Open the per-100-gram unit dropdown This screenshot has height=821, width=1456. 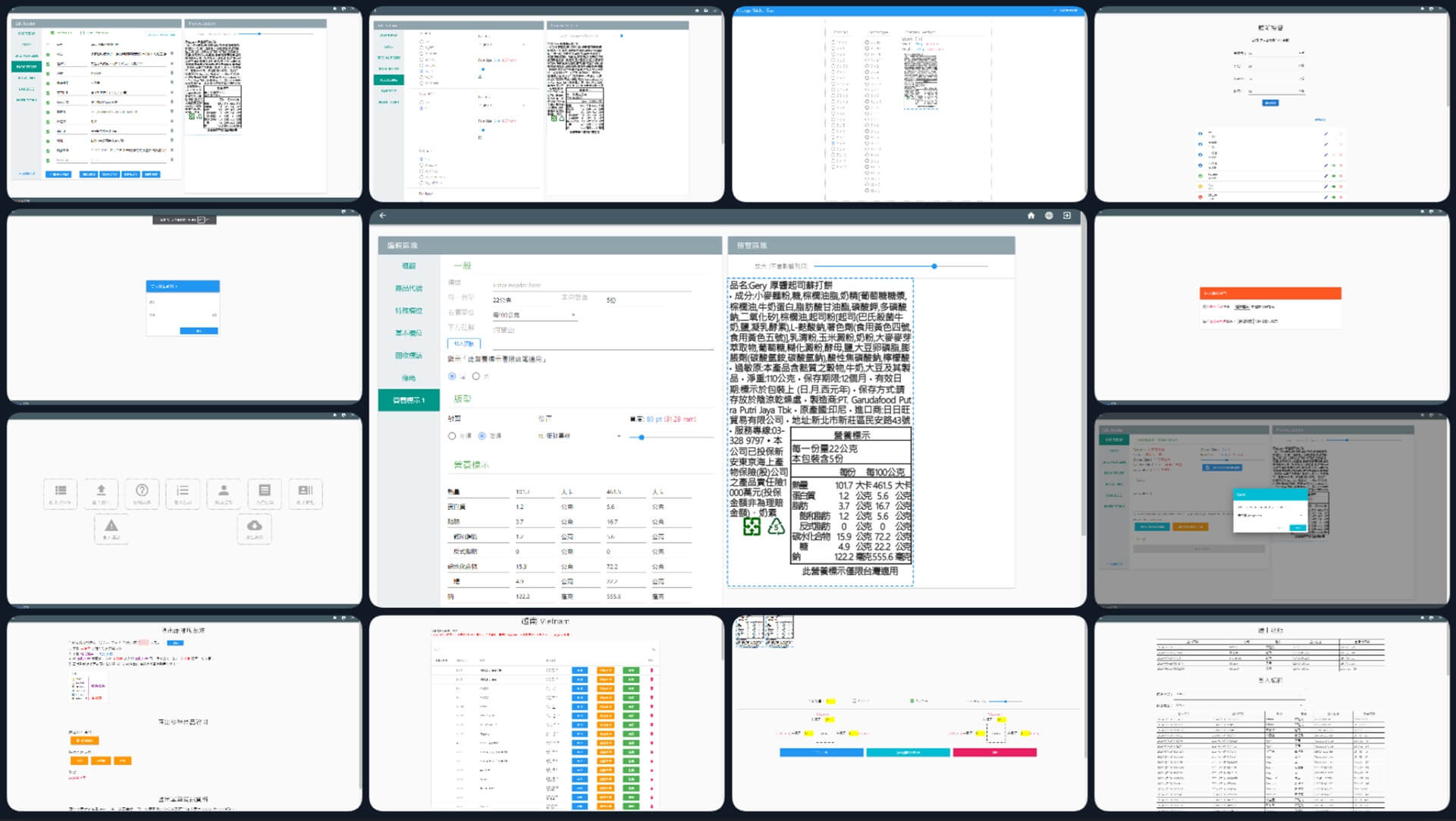coord(535,315)
